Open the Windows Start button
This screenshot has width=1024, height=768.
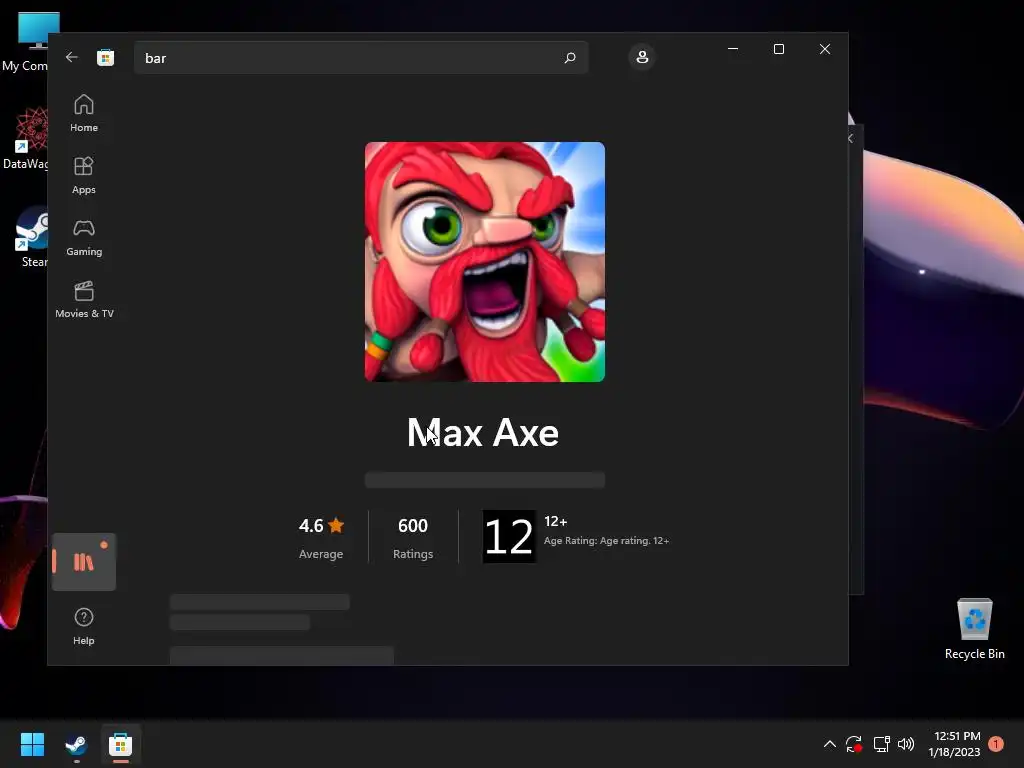(32, 744)
